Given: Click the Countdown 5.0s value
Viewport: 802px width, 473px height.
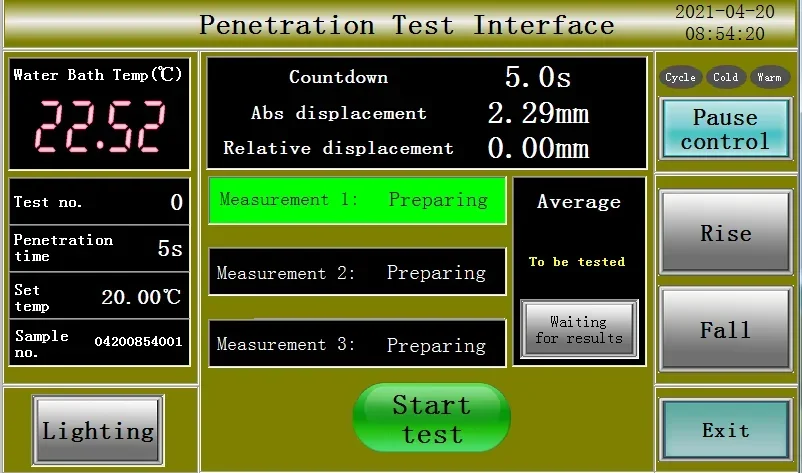Looking at the screenshot, I should [x=537, y=77].
